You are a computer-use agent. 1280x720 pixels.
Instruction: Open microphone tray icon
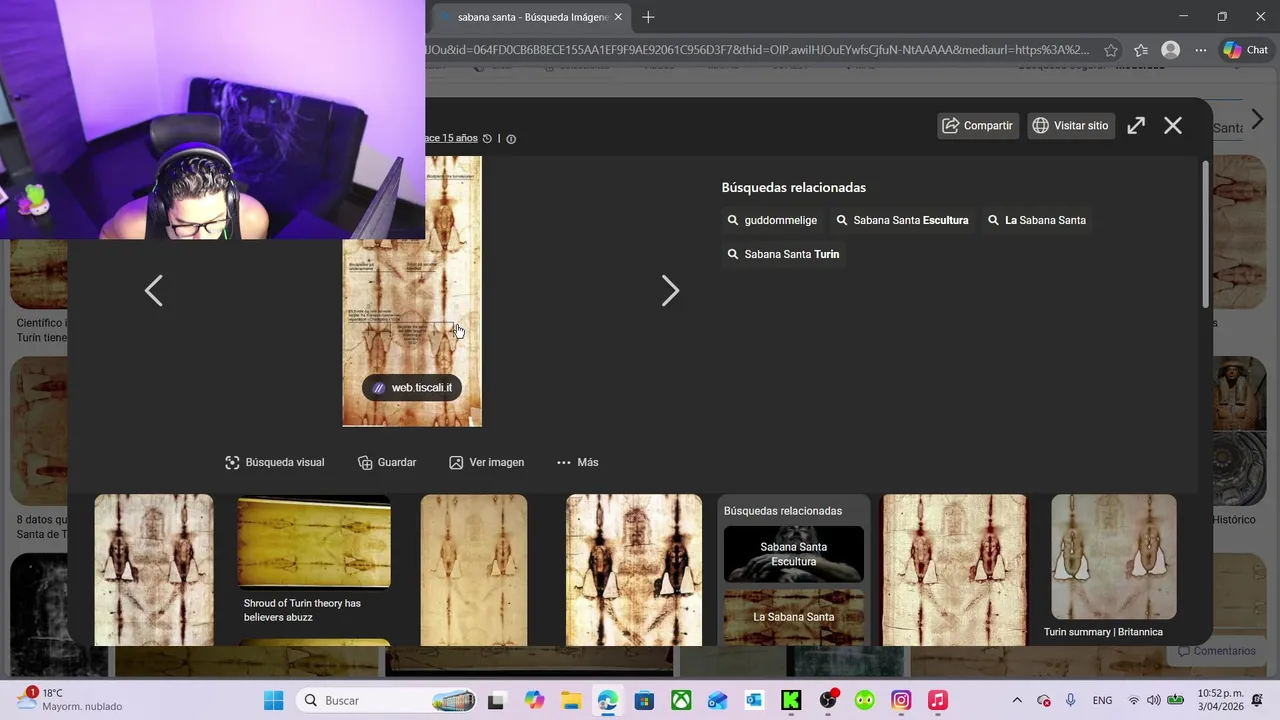(x=1070, y=700)
